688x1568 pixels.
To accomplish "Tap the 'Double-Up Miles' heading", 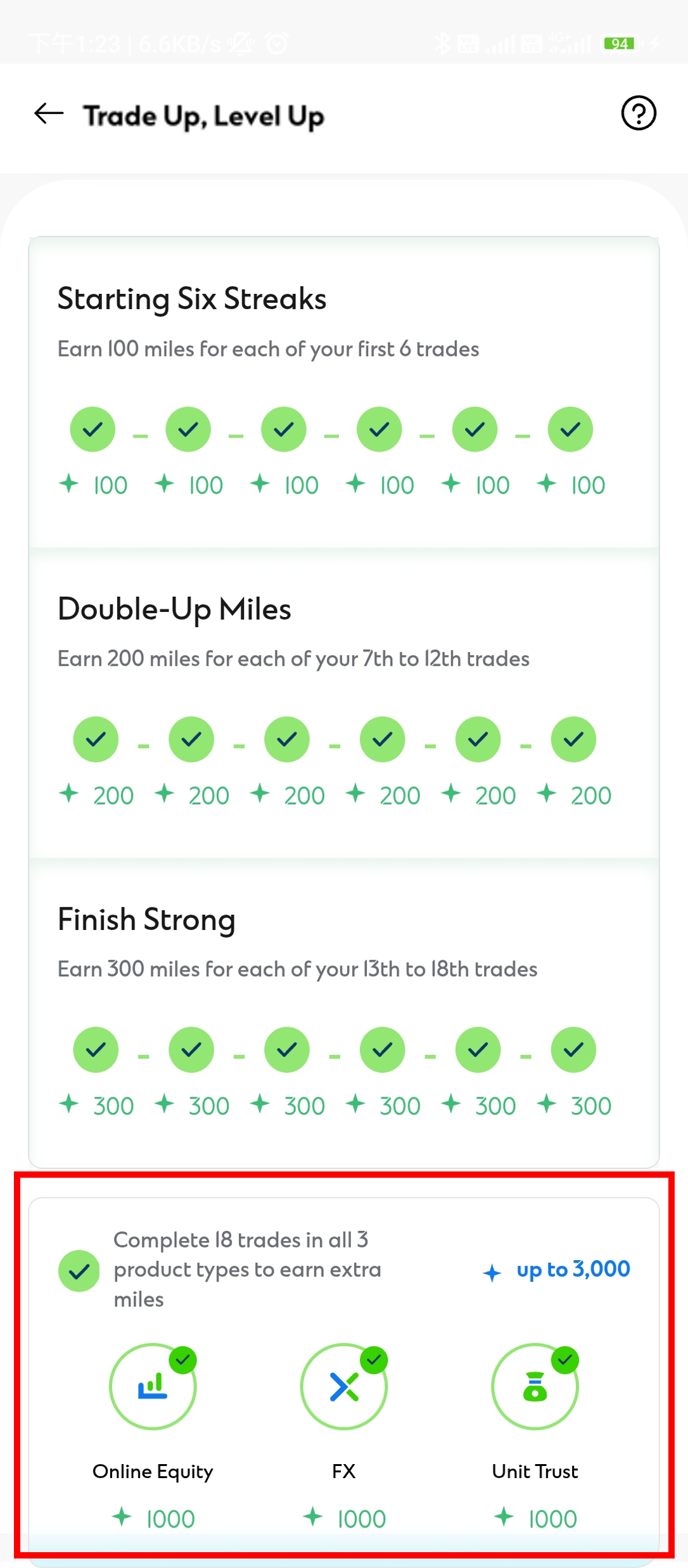I will click(174, 609).
